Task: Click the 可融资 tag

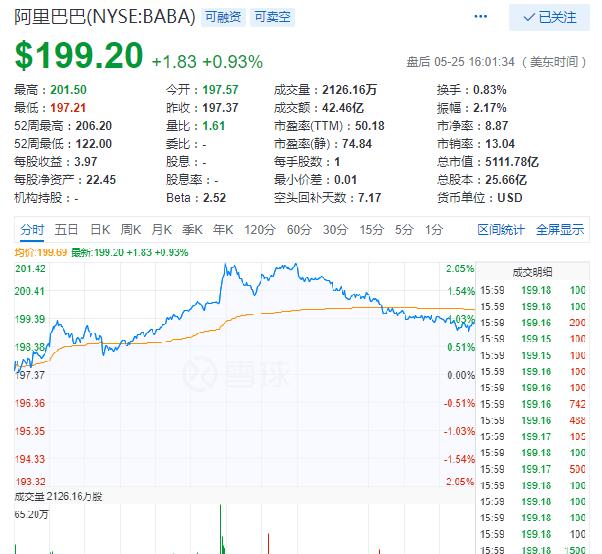Action: point(223,17)
